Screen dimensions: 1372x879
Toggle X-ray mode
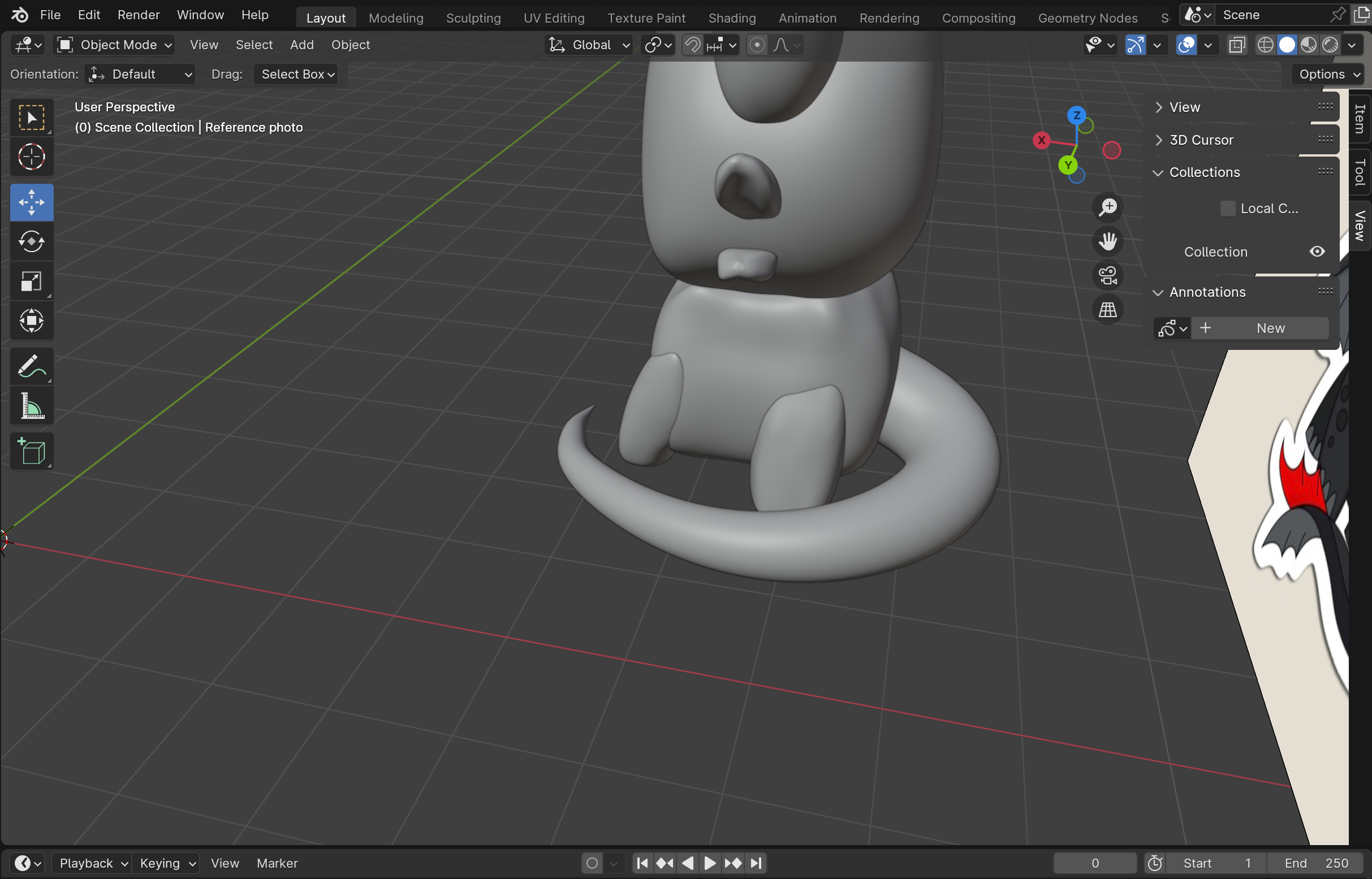tap(1237, 45)
